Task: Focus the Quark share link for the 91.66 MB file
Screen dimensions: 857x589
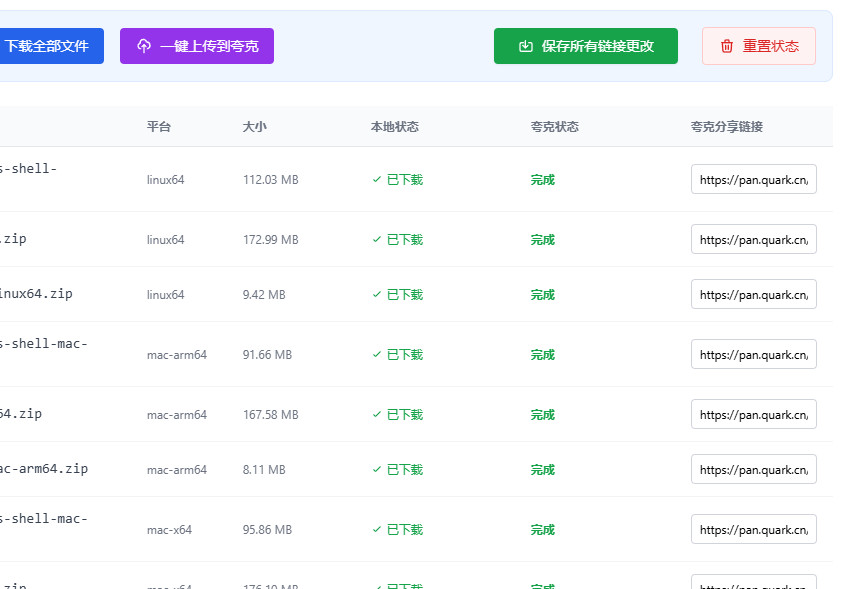Action: coord(754,355)
